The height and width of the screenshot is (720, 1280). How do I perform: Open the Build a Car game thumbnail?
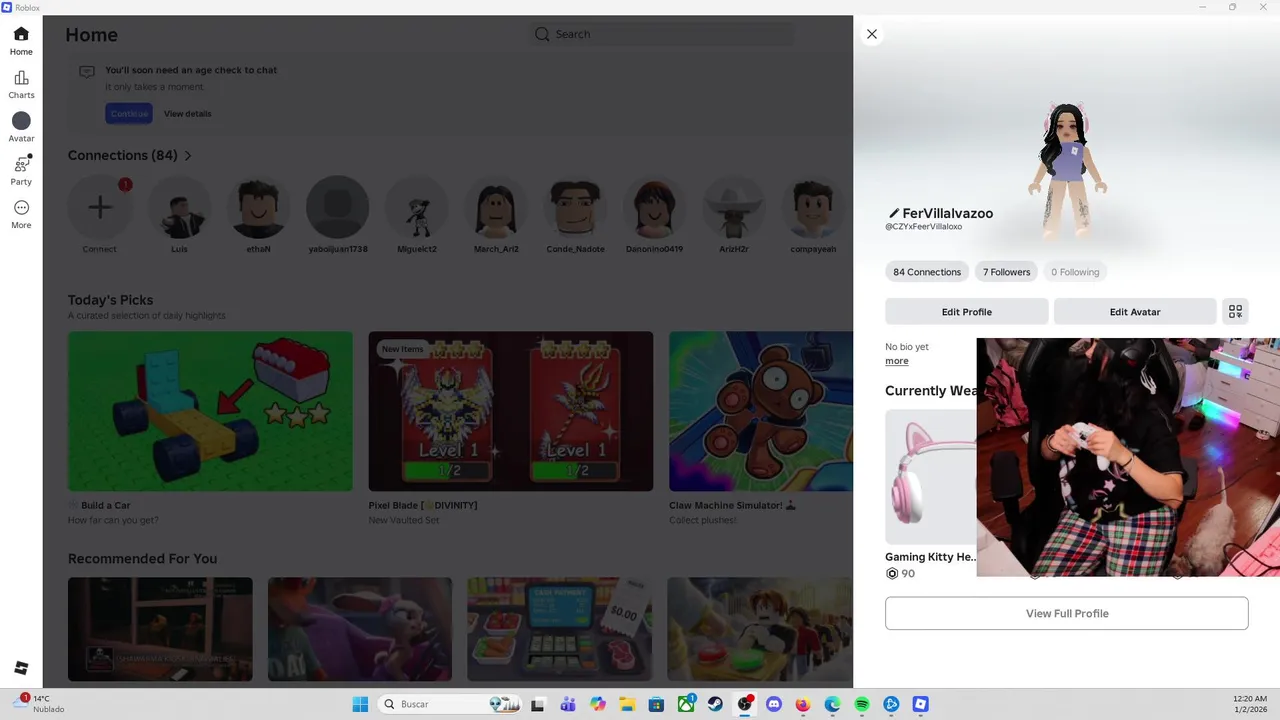[210, 411]
